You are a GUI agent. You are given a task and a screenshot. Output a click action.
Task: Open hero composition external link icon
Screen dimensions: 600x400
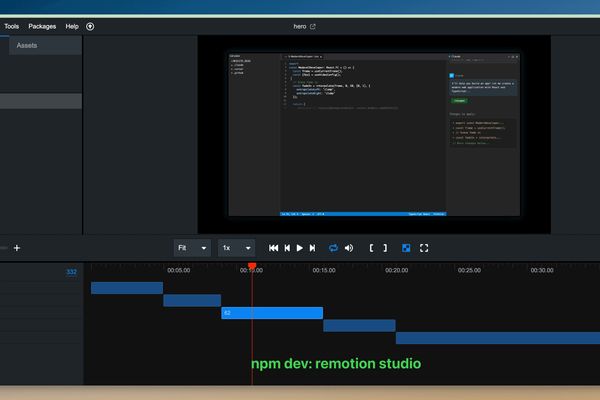tap(313, 26)
